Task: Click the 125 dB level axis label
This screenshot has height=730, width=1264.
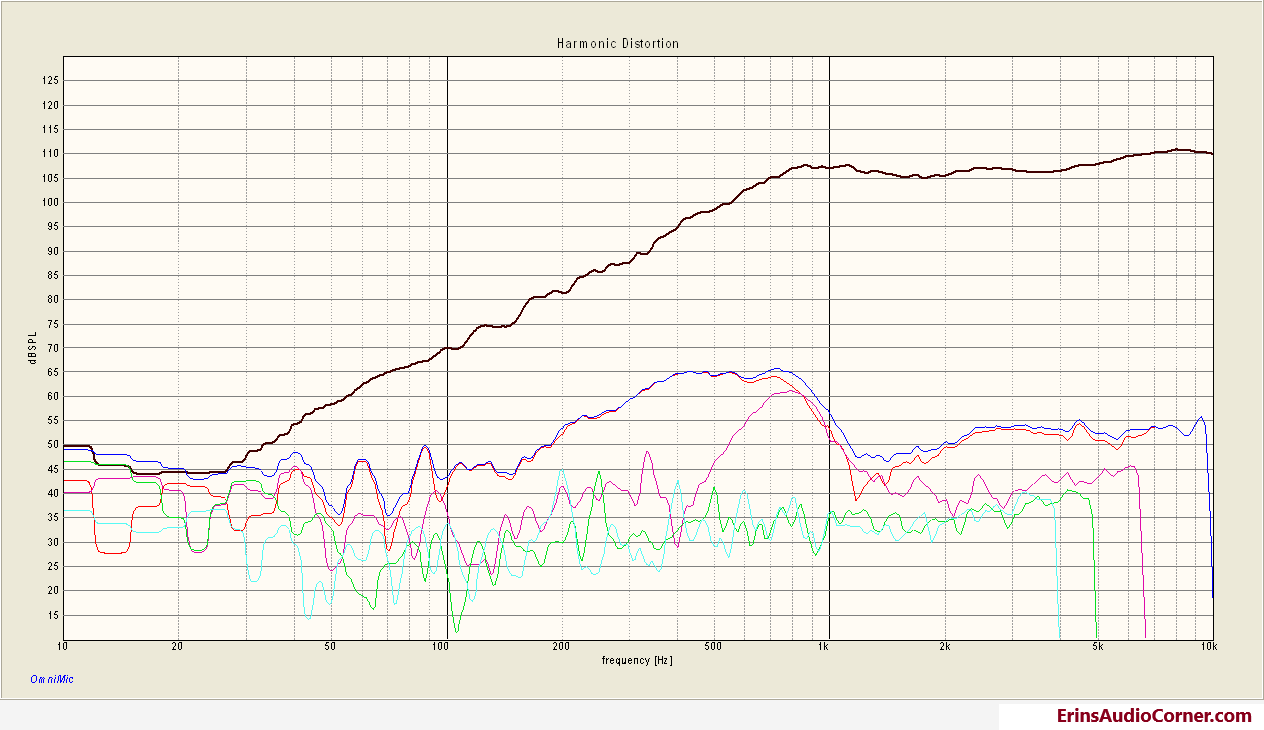Action: point(51,80)
